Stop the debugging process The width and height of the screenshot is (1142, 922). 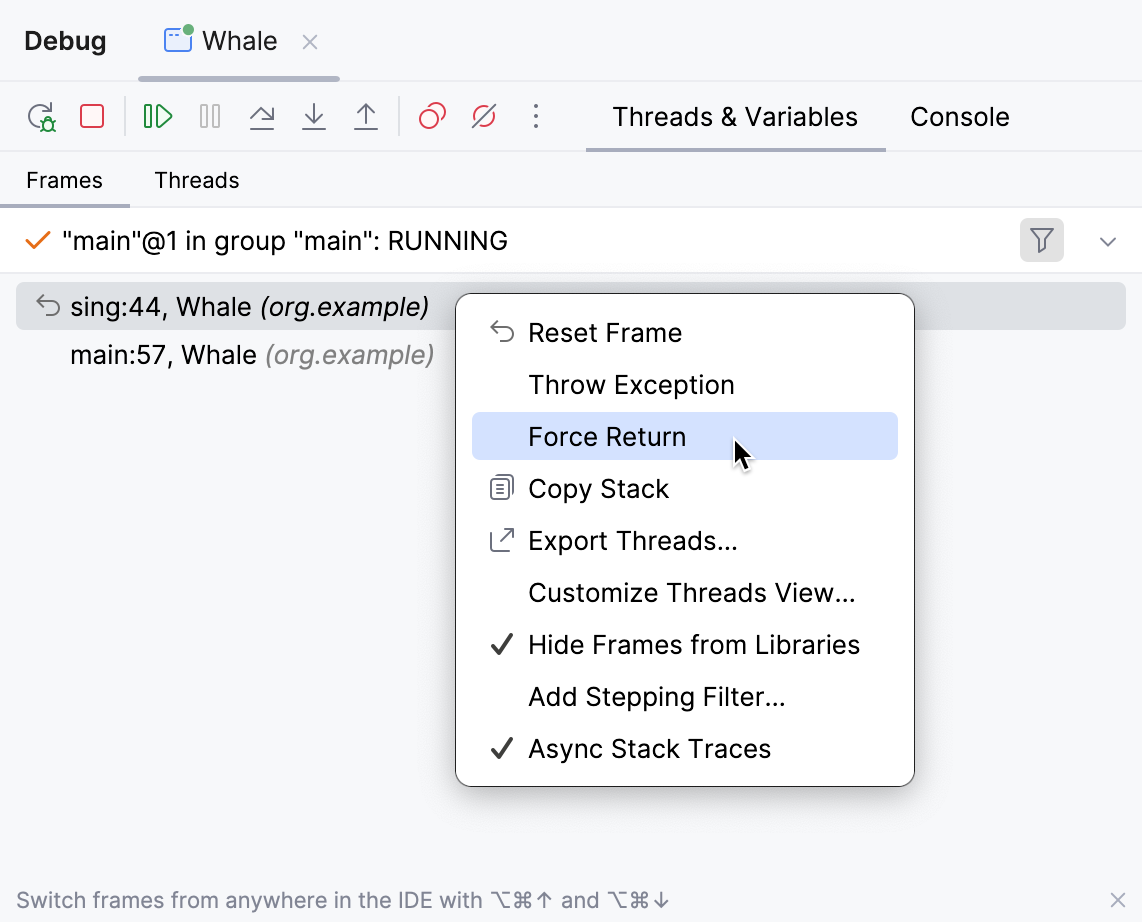(x=91, y=116)
